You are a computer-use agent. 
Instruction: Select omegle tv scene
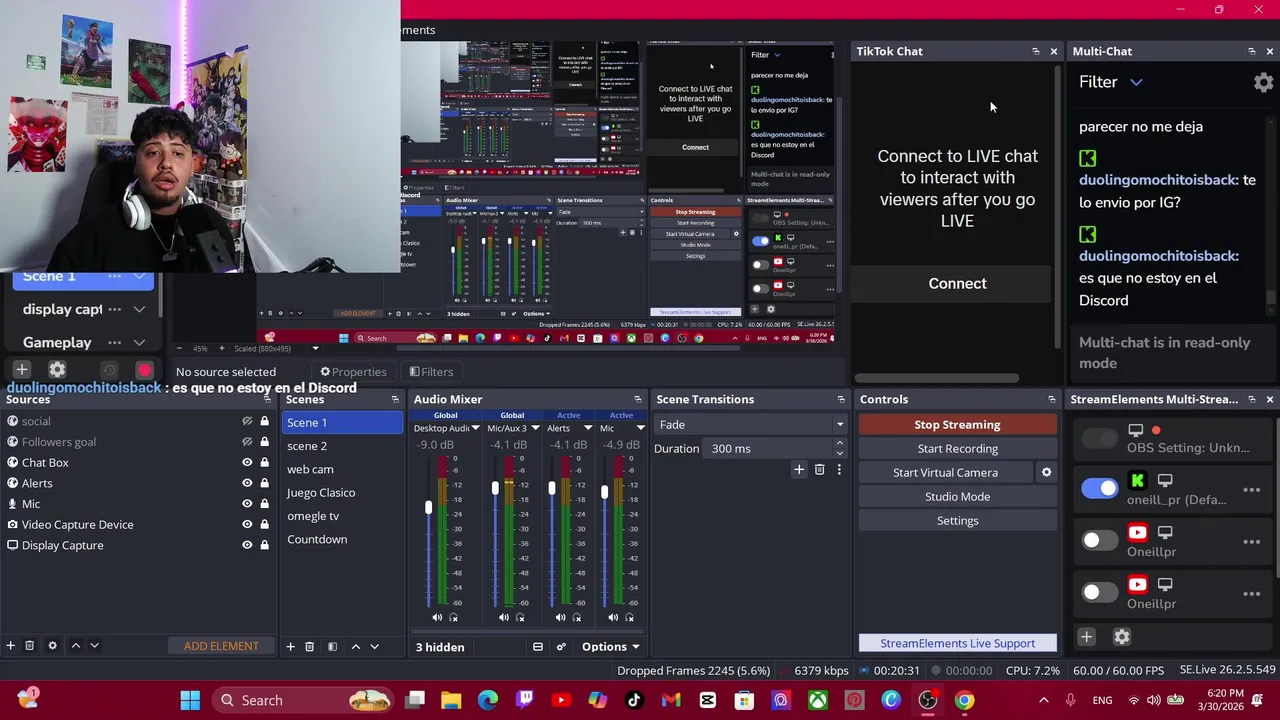[341, 516]
